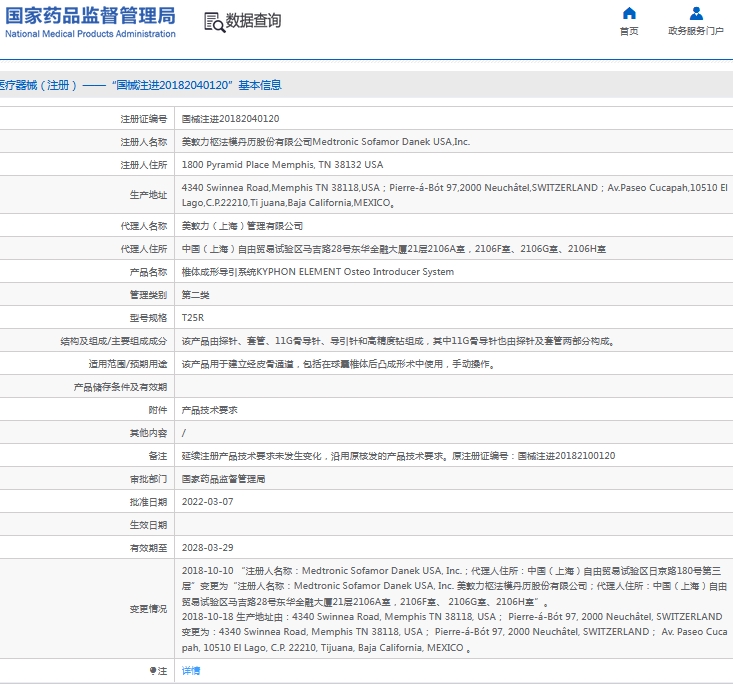This screenshot has width=733, height=684.
Task: Click the NMPA site logo
Action: 90,22
